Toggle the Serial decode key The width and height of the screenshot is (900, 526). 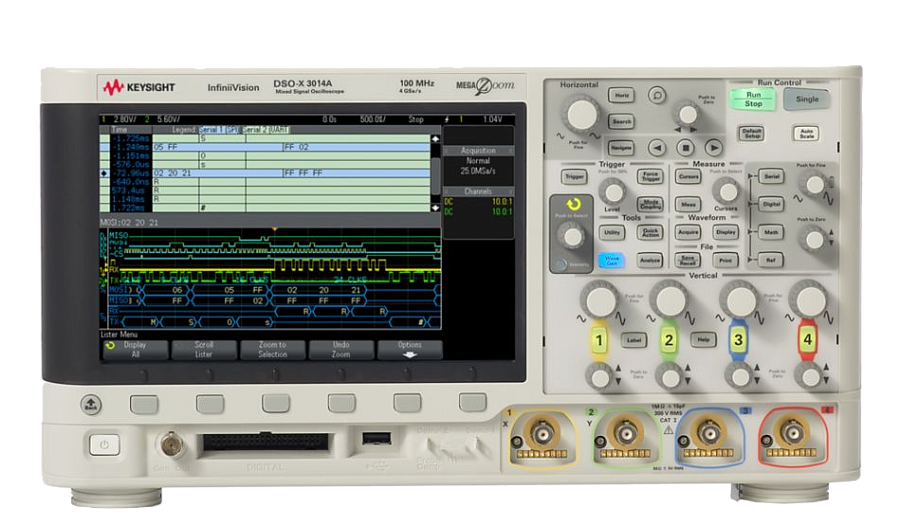point(771,177)
